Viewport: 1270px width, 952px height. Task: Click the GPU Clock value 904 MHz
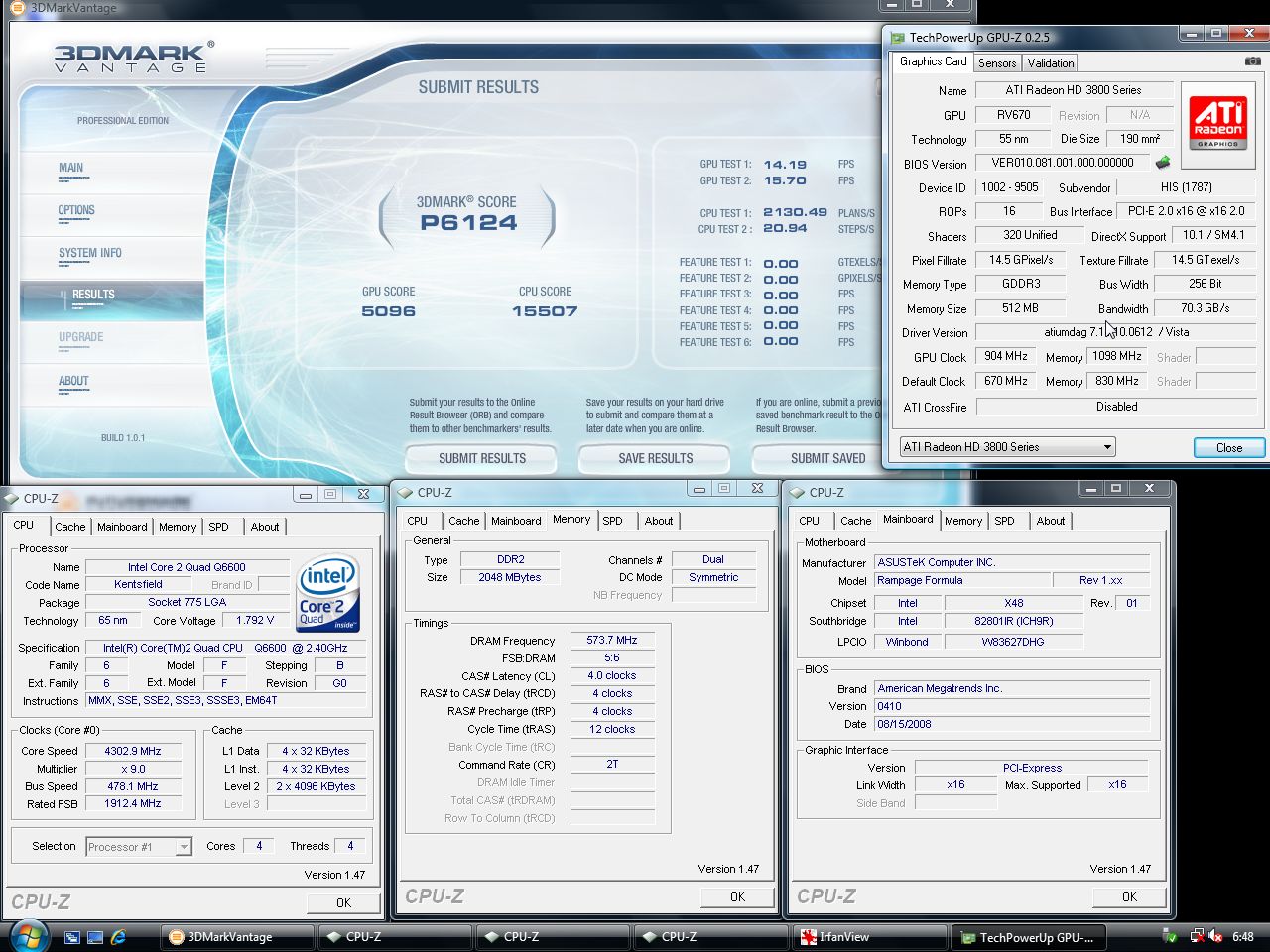1006,356
